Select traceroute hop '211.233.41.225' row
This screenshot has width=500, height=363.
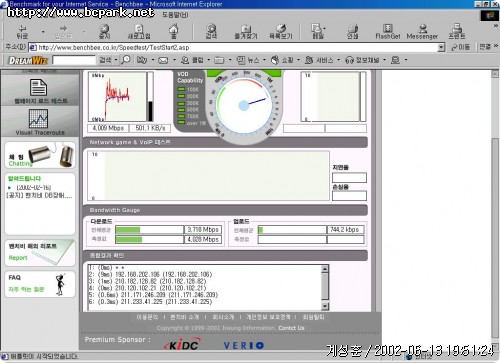[x=150, y=302]
